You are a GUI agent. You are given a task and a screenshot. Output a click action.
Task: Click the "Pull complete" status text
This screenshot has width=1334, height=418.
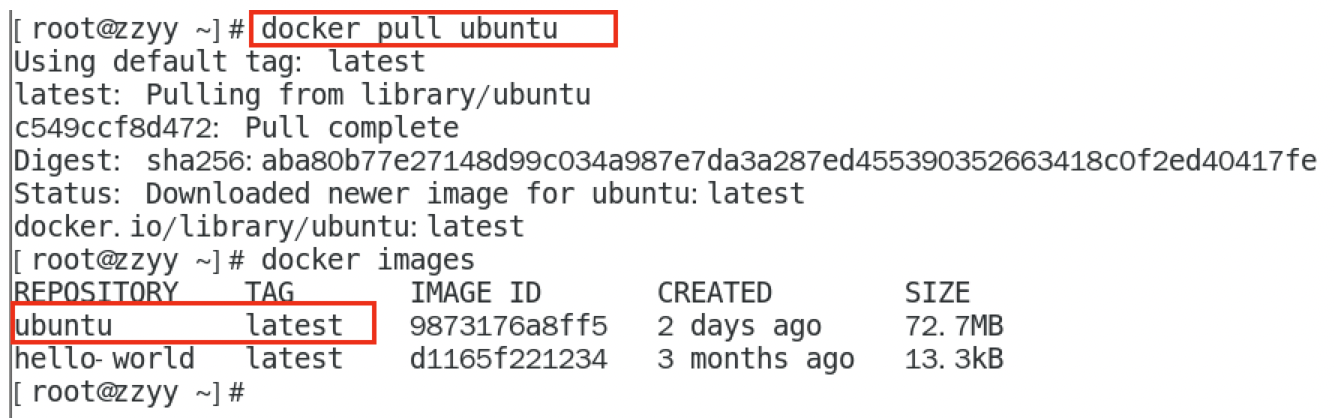[x=352, y=128]
